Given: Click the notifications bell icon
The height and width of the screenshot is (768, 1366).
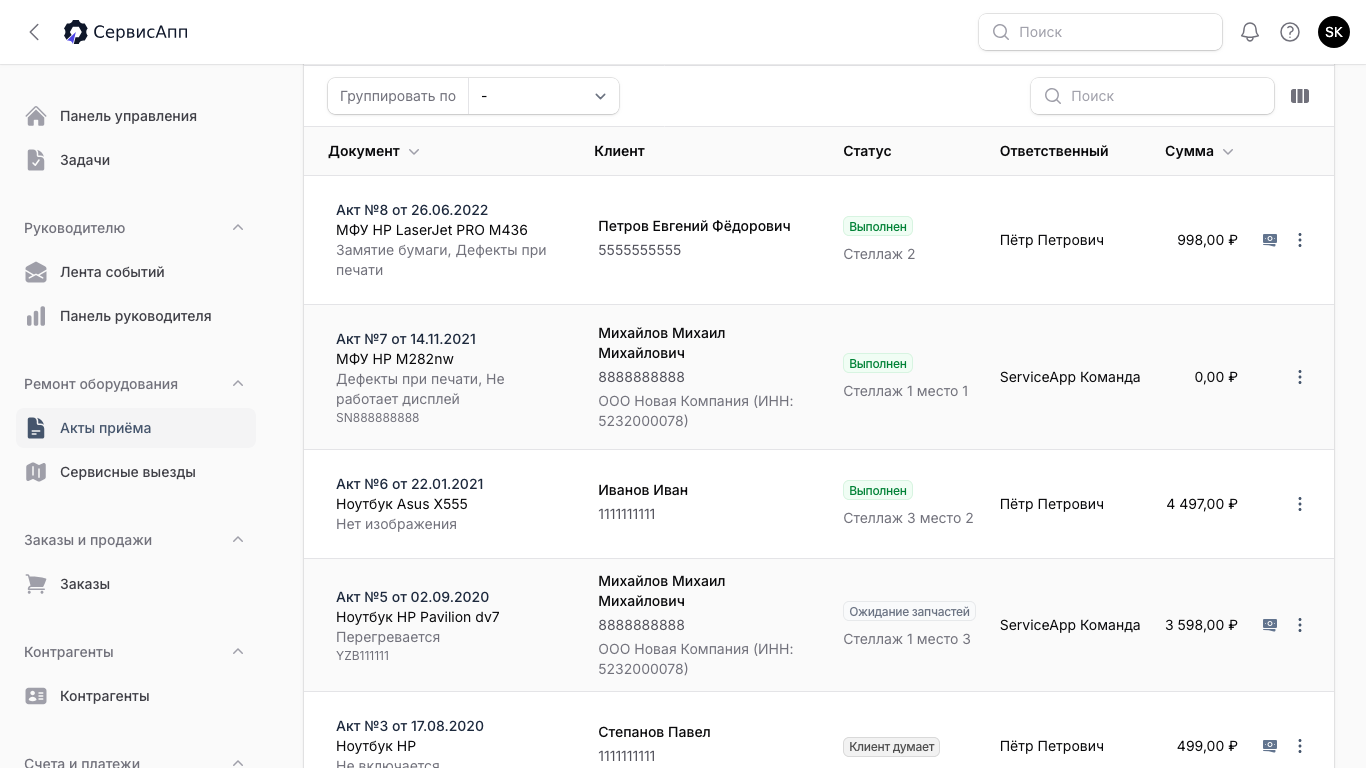Looking at the screenshot, I should pyautogui.click(x=1249, y=32).
